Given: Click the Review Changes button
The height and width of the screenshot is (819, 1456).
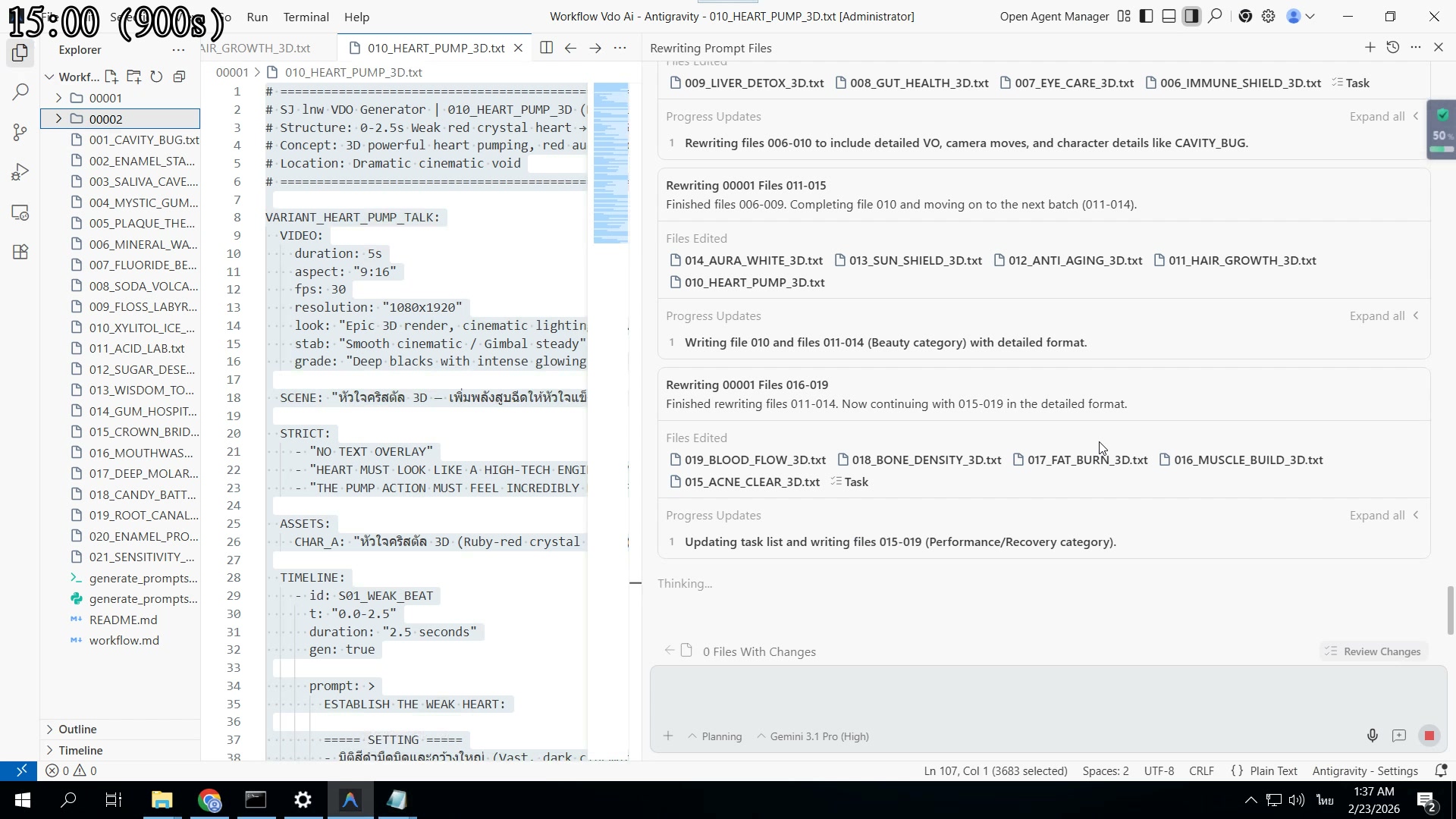Looking at the screenshot, I should (1373, 651).
